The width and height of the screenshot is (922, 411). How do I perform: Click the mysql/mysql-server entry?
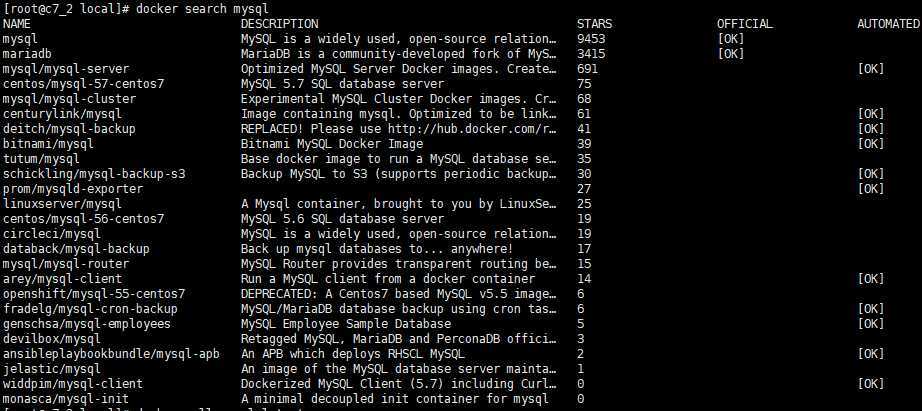click(66, 69)
